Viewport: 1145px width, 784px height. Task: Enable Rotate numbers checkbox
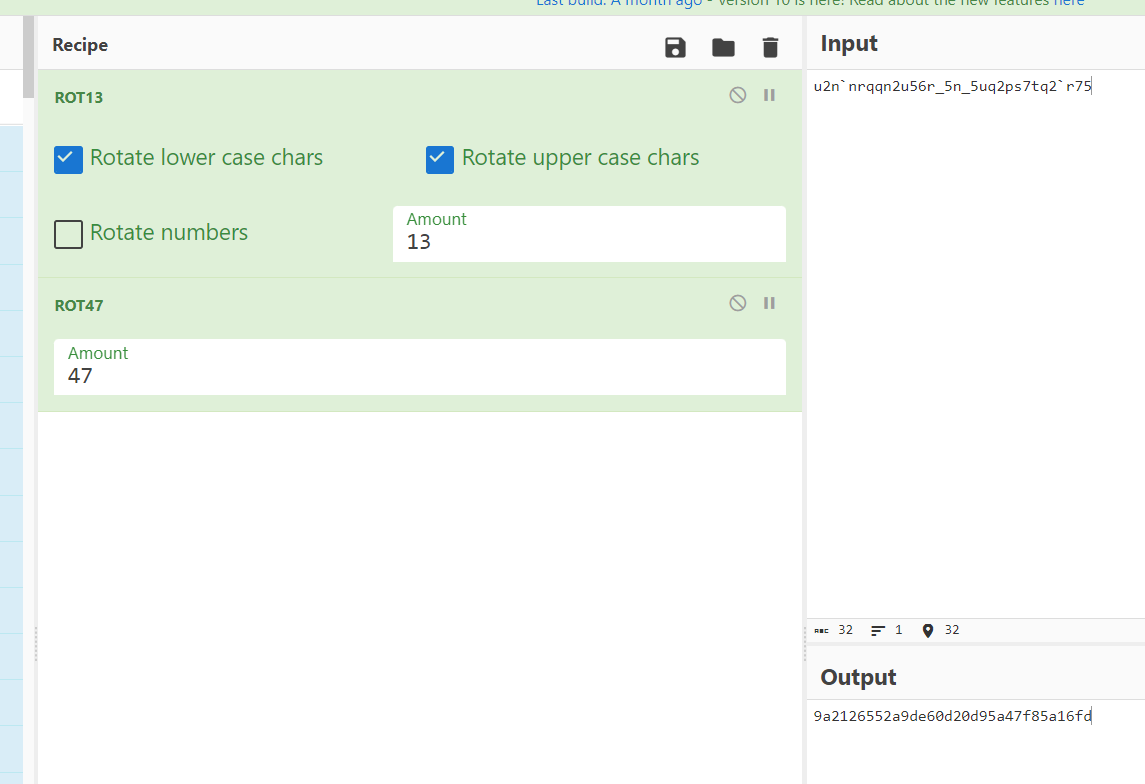pyautogui.click(x=68, y=234)
